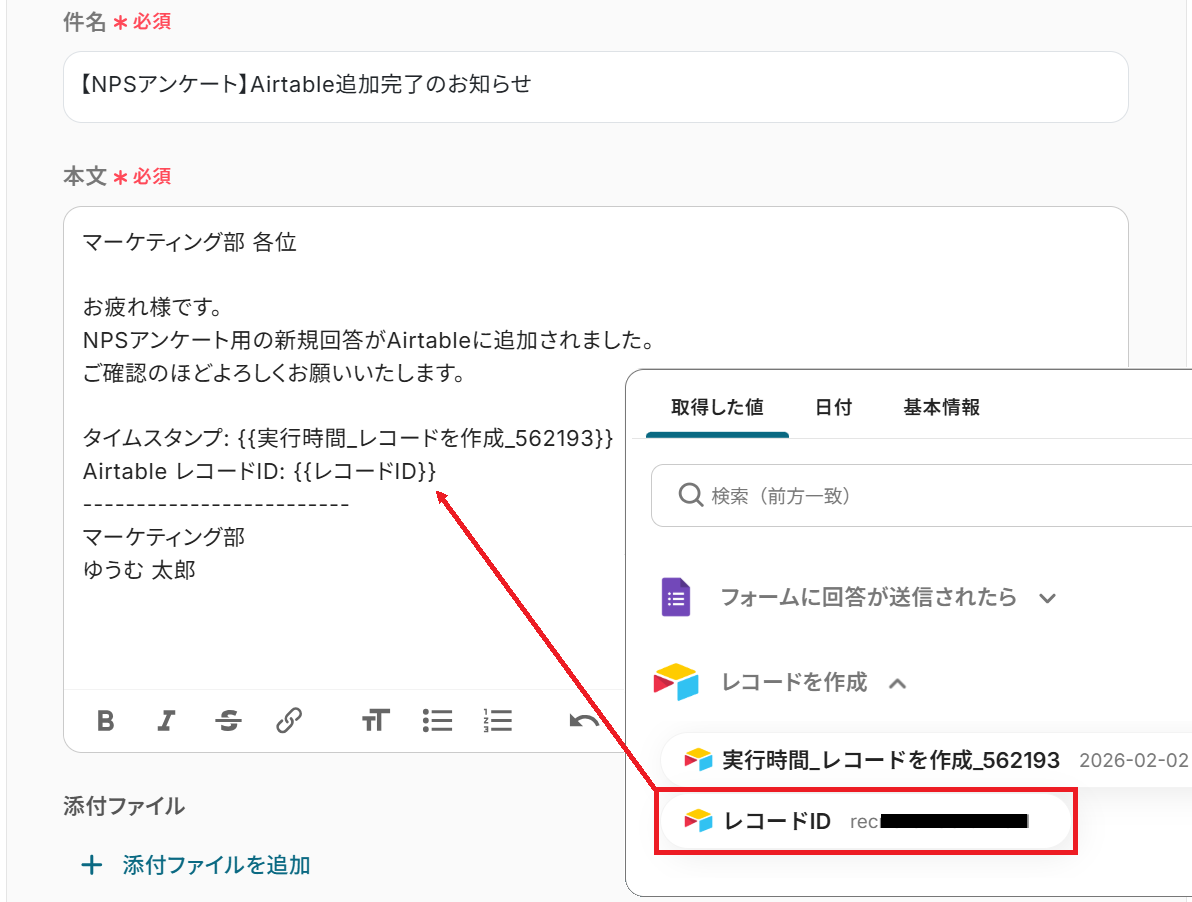Click the Airtable icon beside レコードを作成
This screenshot has height=902, width=1192.
click(676, 682)
